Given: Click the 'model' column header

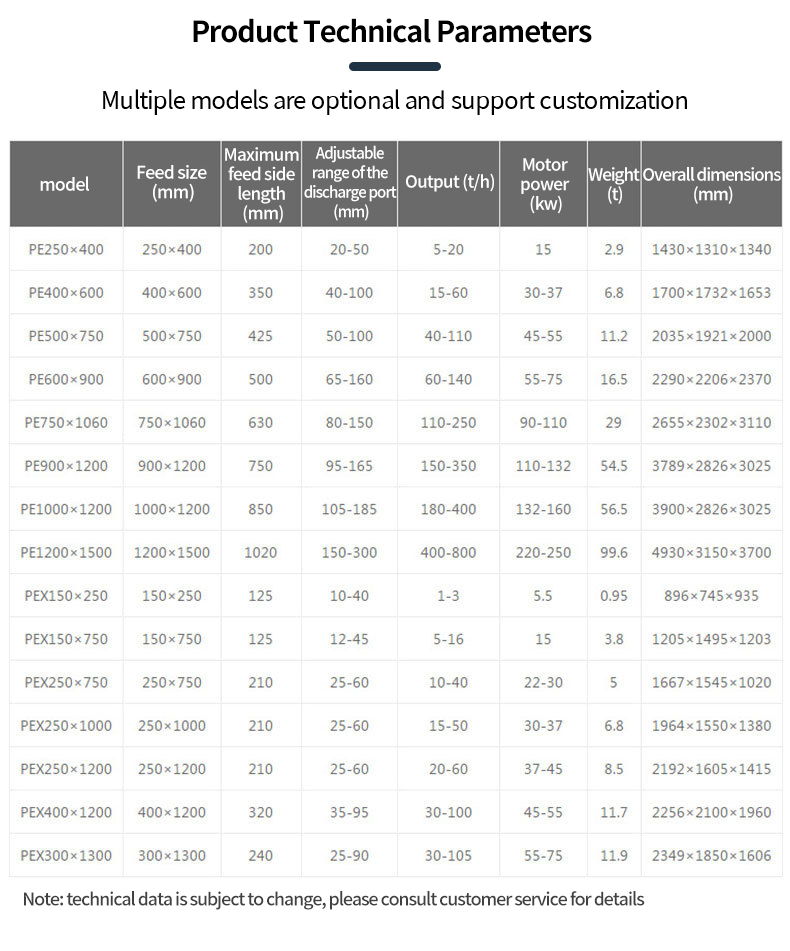Looking at the screenshot, I should click(x=65, y=184).
